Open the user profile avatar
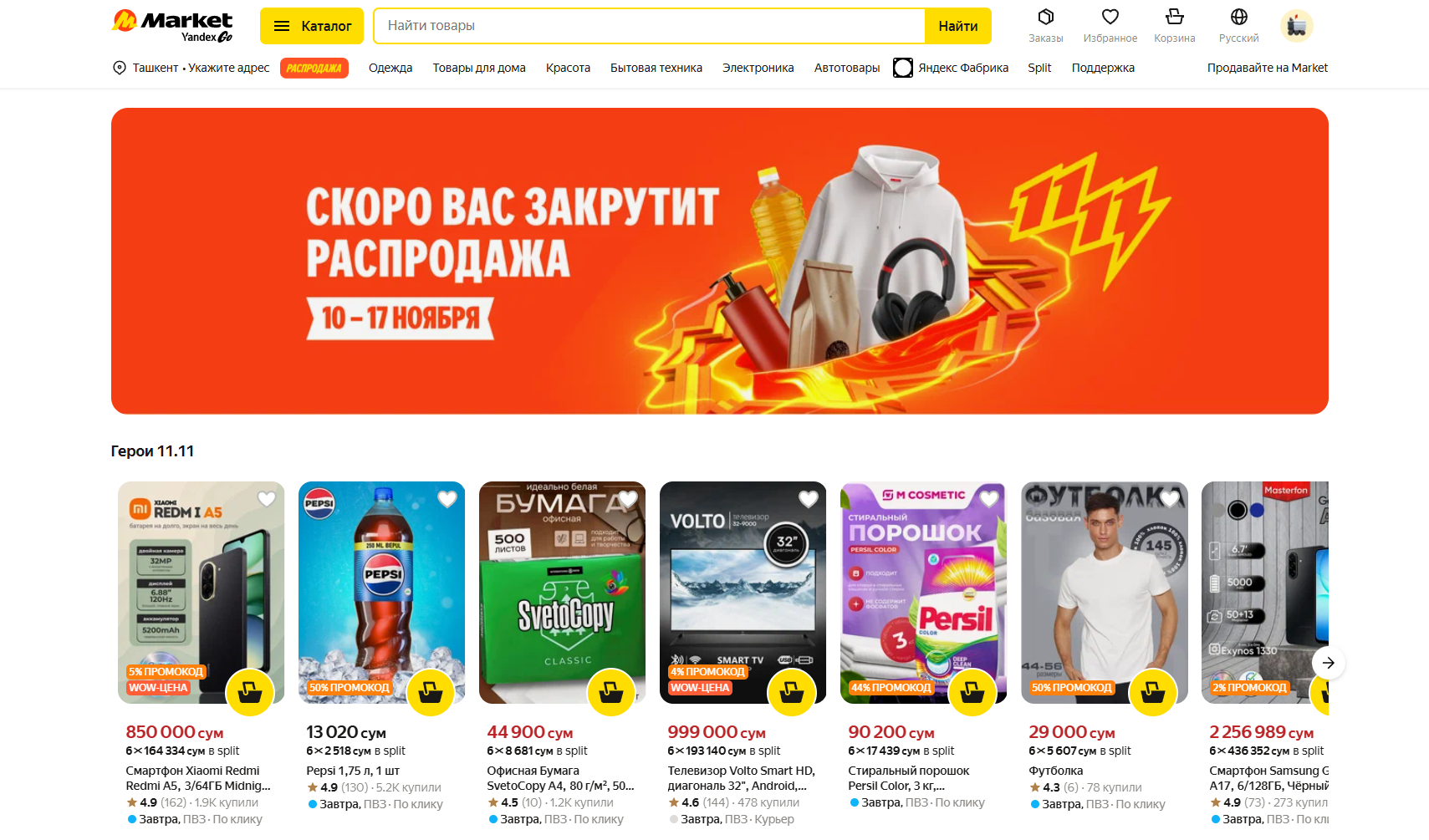Screen dimensions: 1429x840 1296,26
